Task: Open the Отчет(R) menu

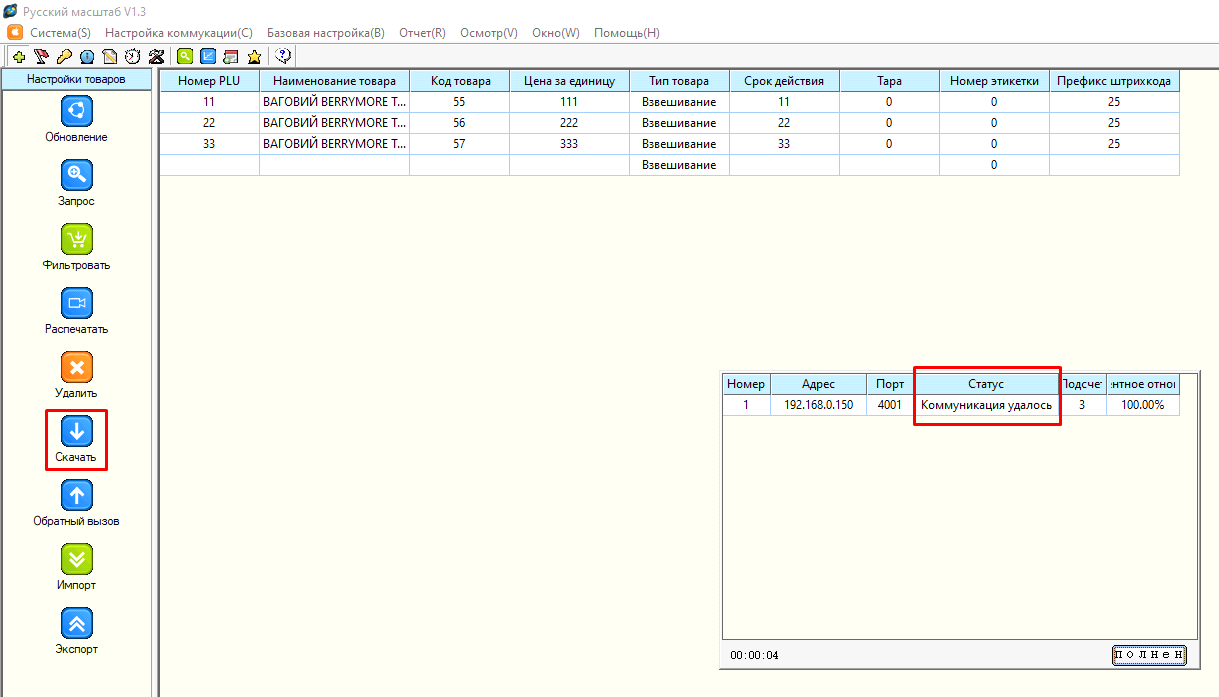Action: [422, 33]
